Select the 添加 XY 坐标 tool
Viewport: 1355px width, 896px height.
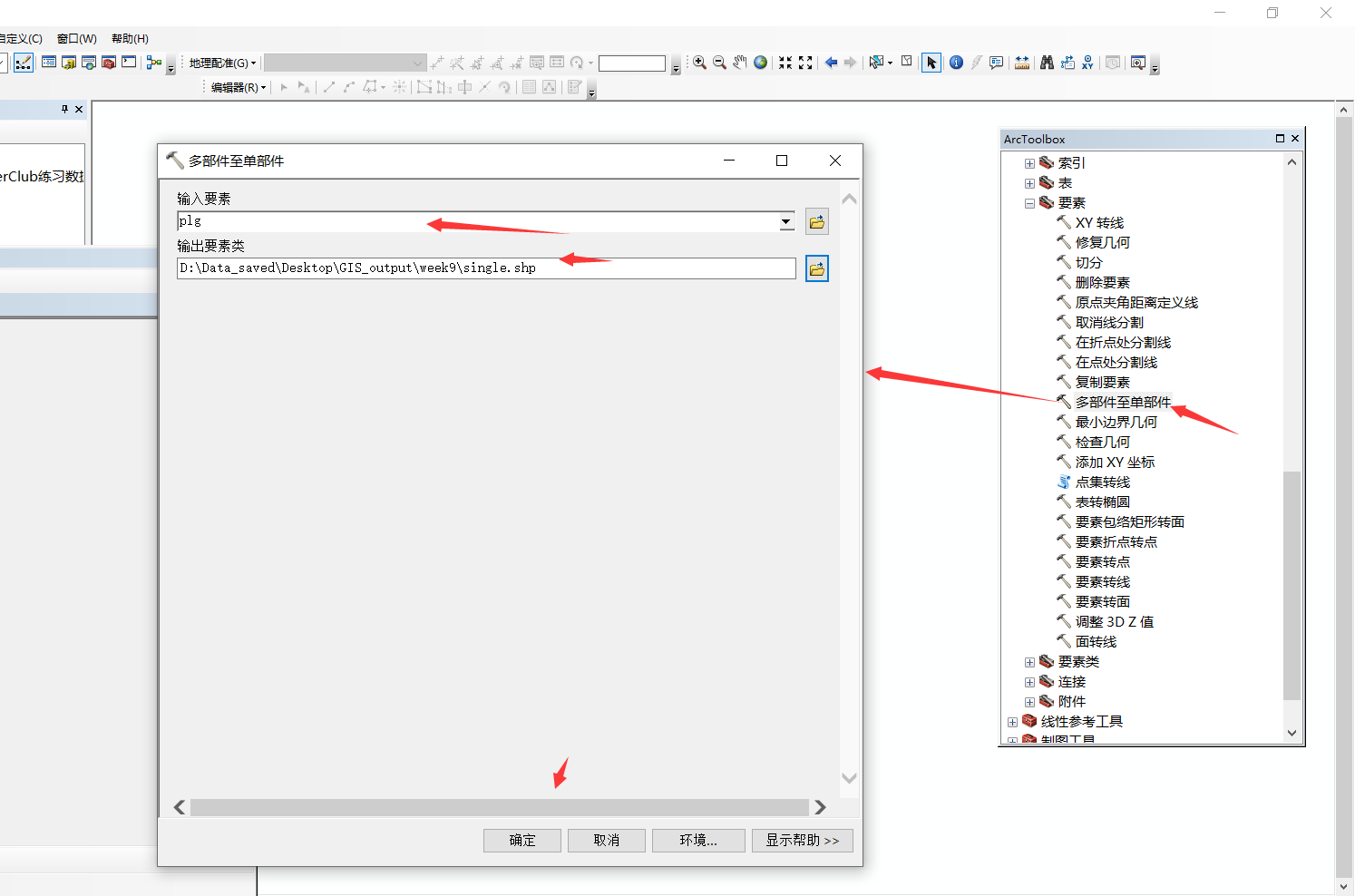(x=1115, y=463)
